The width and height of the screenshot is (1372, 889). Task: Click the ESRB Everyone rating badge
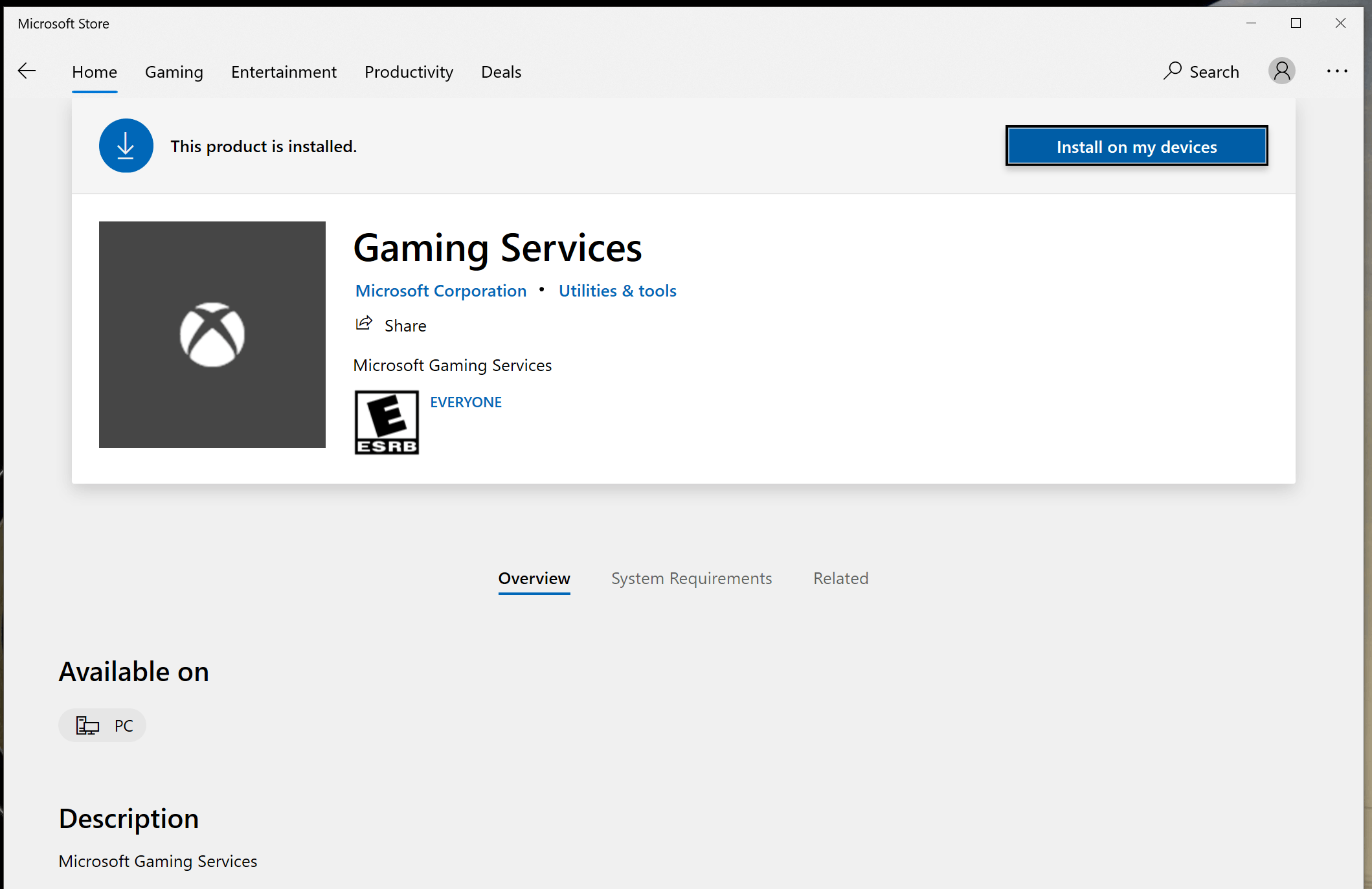(x=387, y=422)
